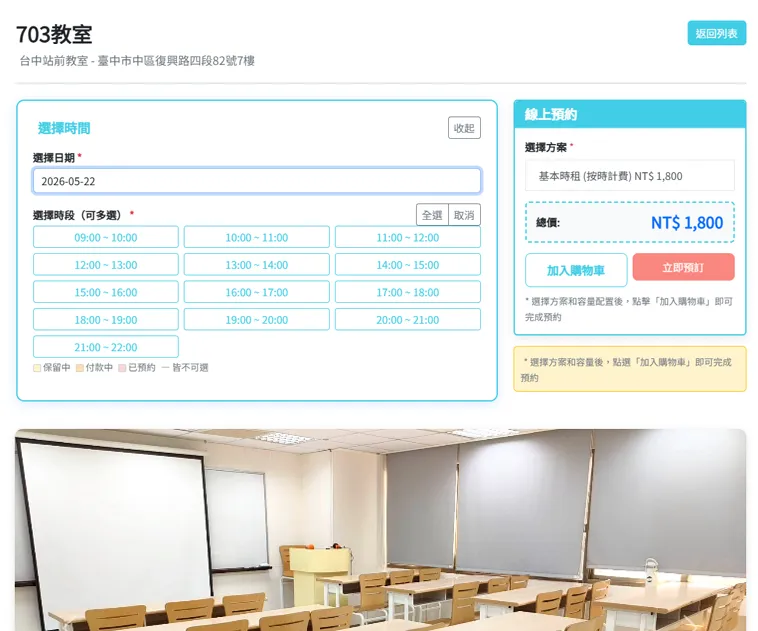Click the 選擇時間 section heading

point(64,128)
